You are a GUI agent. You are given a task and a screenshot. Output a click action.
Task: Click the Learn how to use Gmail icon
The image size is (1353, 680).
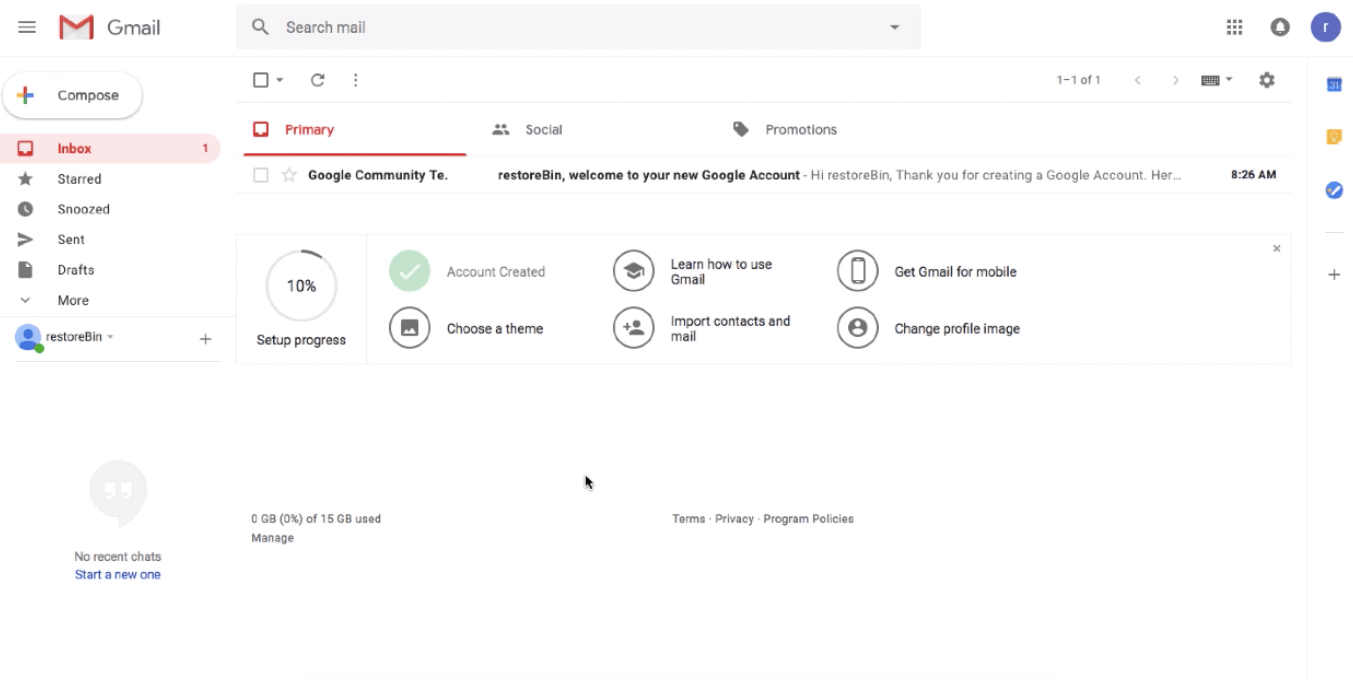[x=633, y=271]
